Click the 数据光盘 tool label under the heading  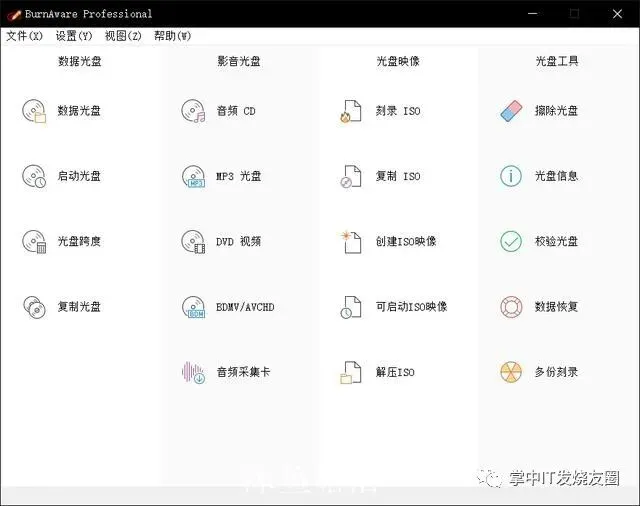point(79,111)
